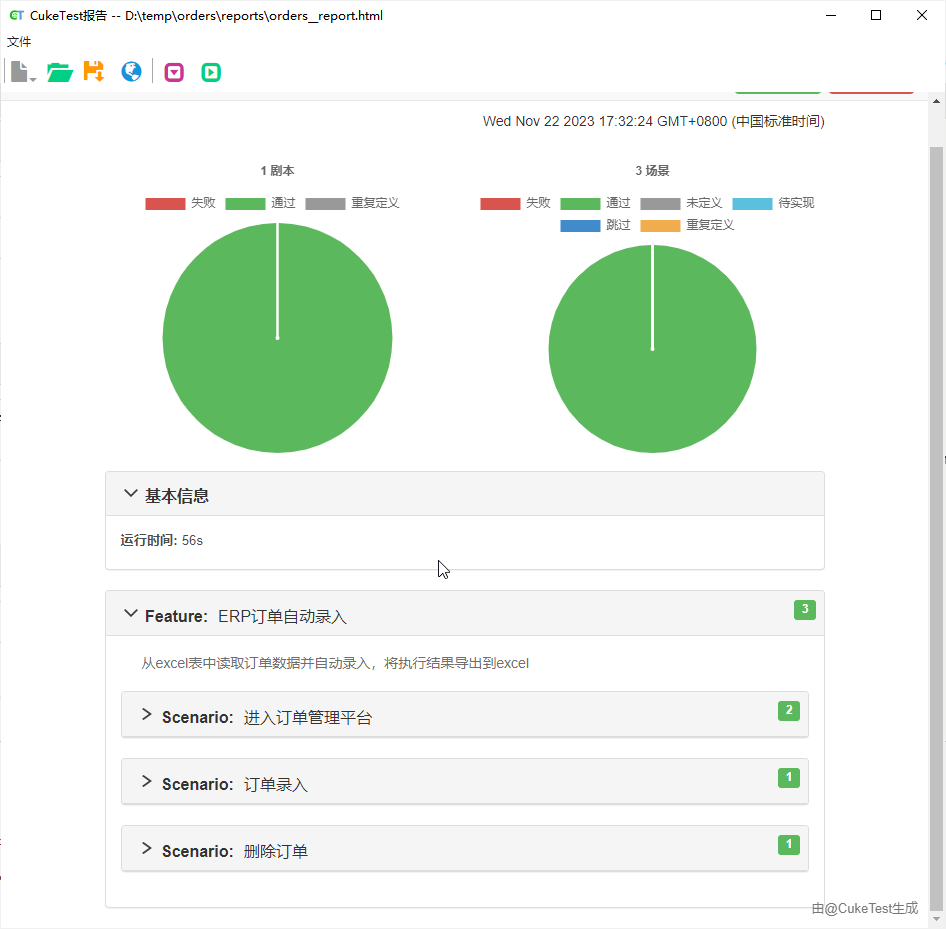Open a report with the green folder icon
Image resolution: width=946 pixels, height=929 pixels.
60,72
